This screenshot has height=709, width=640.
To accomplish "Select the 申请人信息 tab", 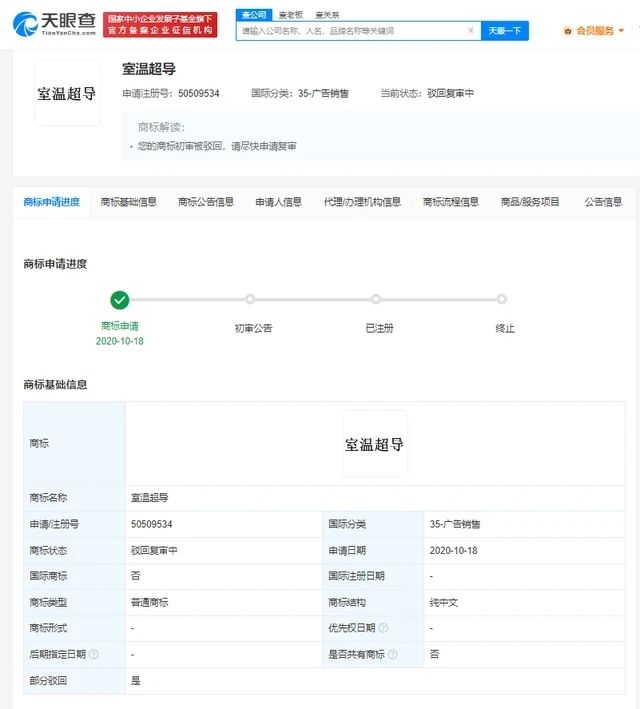I will pyautogui.click(x=279, y=202).
